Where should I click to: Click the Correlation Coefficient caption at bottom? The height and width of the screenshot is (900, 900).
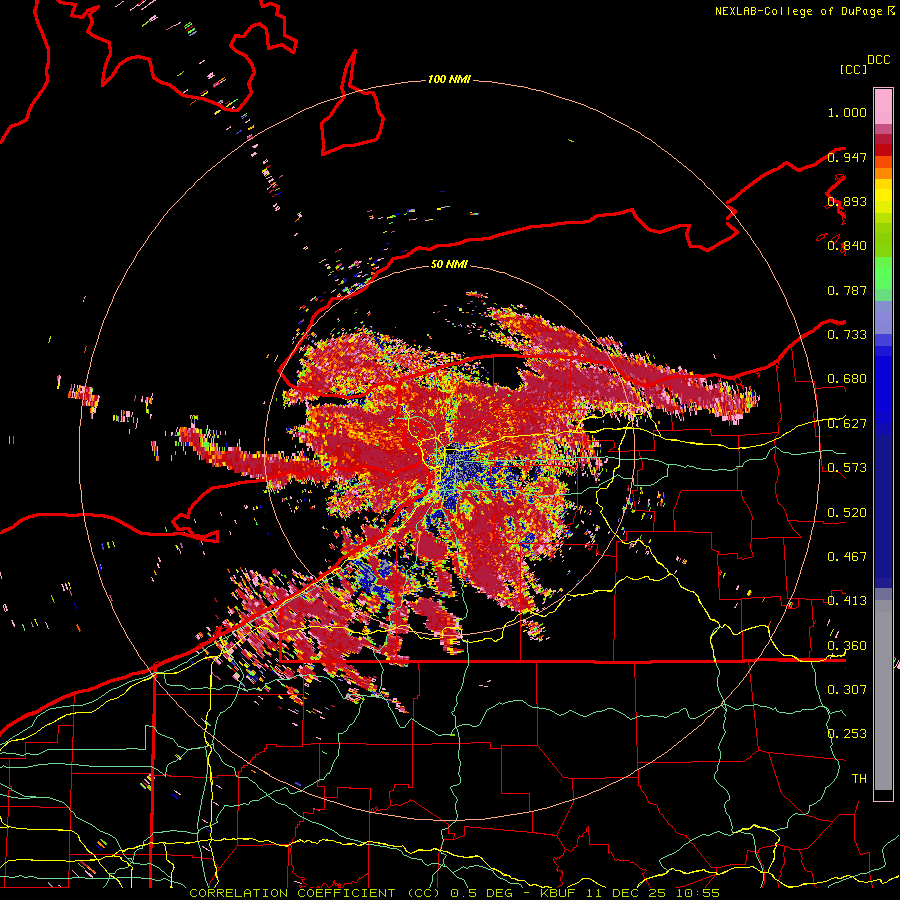point(455,893)
